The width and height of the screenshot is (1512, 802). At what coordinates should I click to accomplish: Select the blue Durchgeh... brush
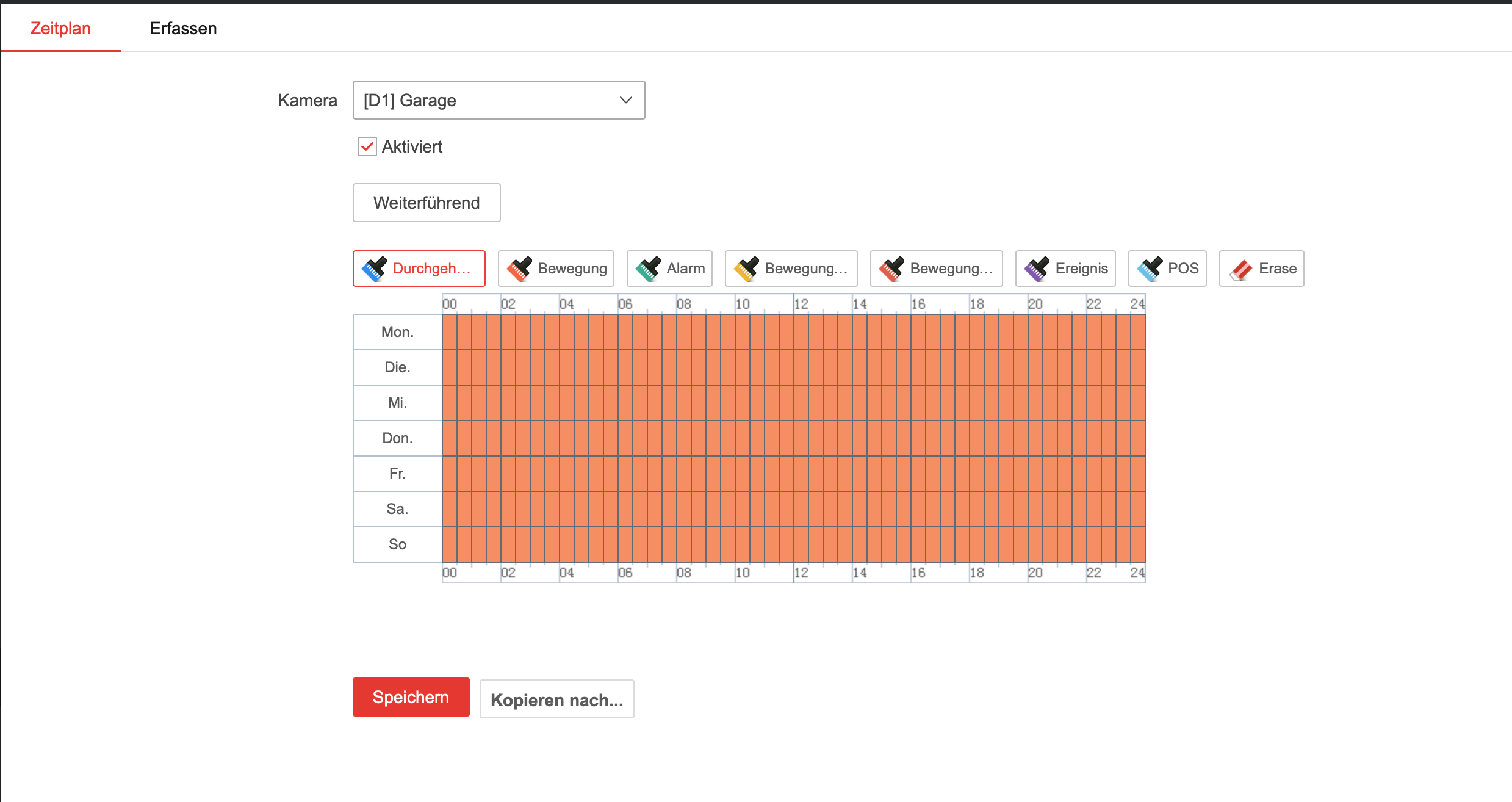tap(419, 269)
